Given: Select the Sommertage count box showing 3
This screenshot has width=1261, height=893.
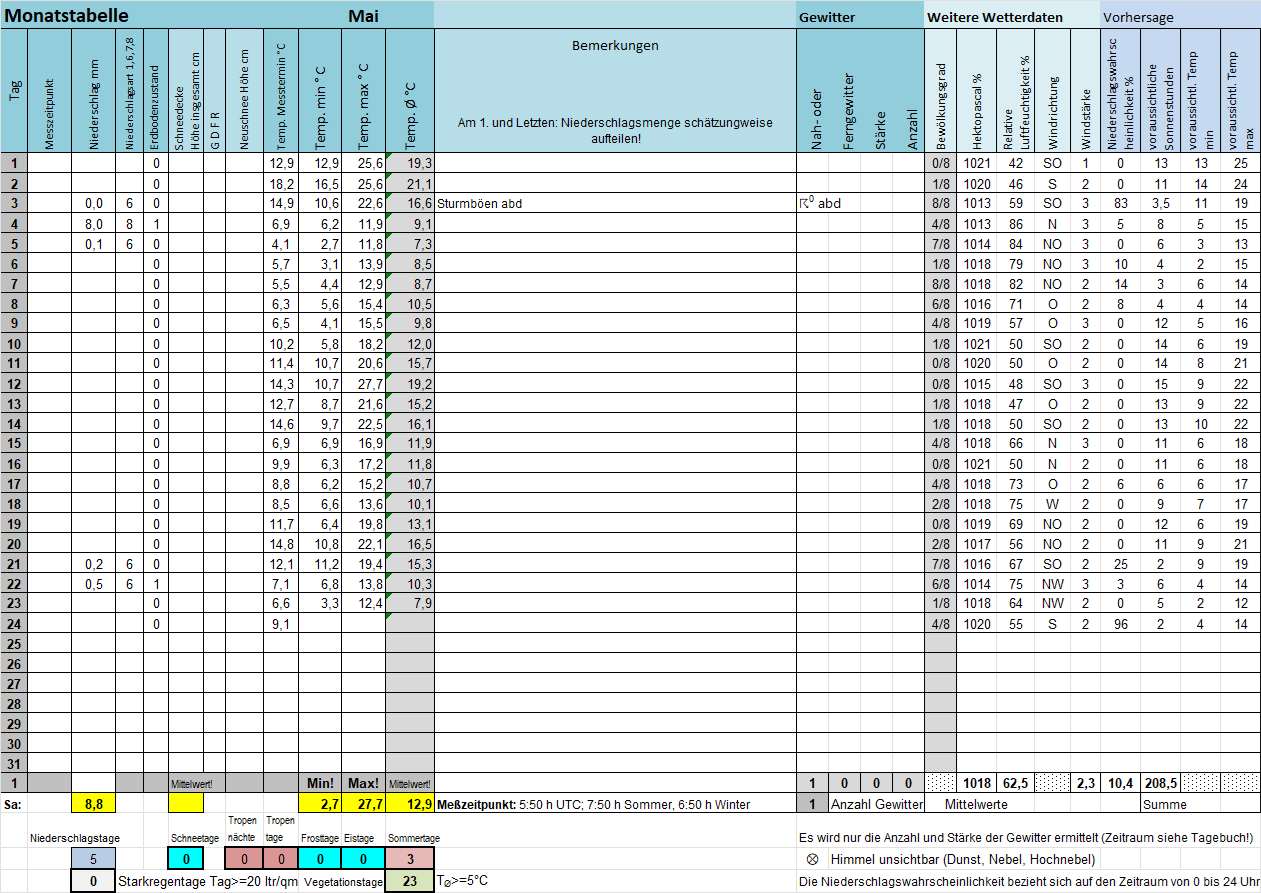Looking at the screenshot, I should 410,858.
